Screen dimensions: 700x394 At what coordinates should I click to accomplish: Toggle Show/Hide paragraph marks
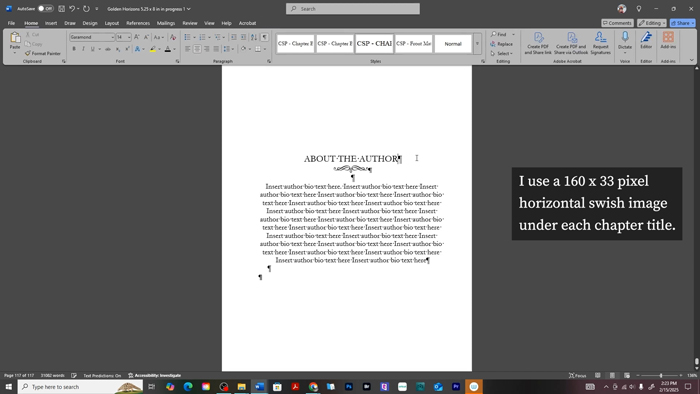pyautogui.click(x=265, y=37)
